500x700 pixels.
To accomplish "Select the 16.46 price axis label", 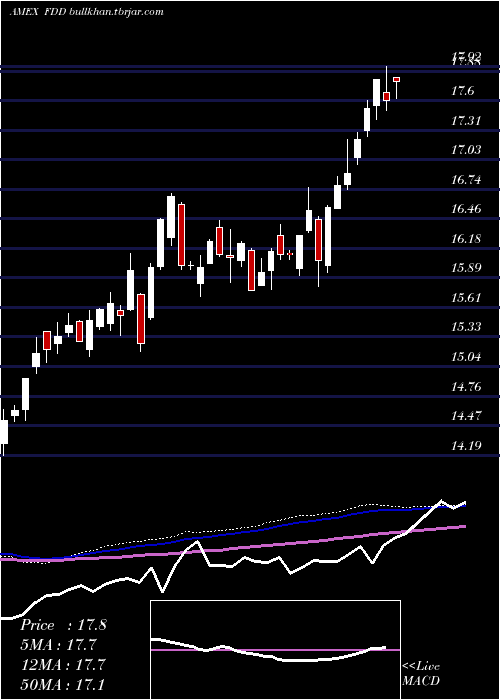I will [467, 208].
